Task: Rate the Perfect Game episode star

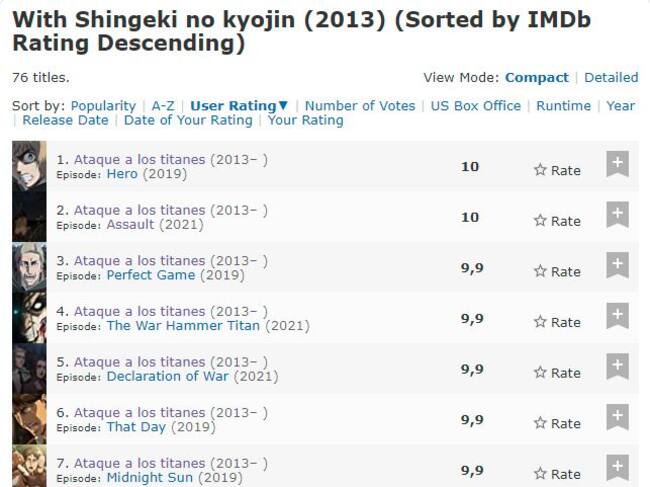Action: coord(557,271)
